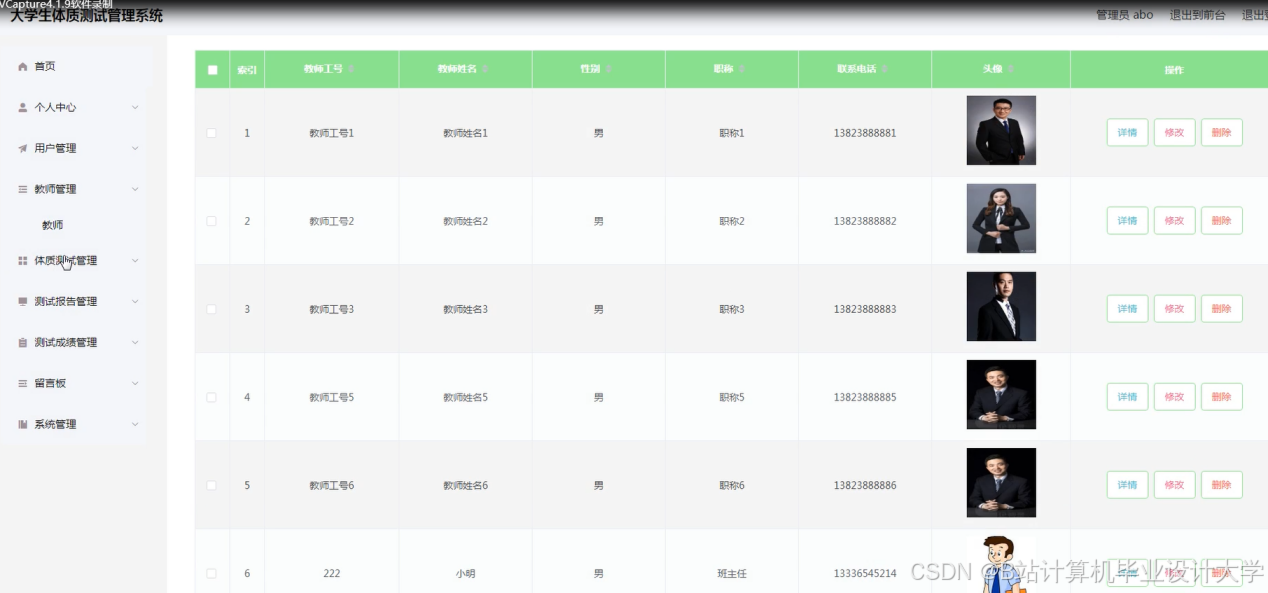Image resolution: width=1268 pixels, height=593 pixels.
Task: Sort by 教师姓名 column arrows
Action: 485,69
